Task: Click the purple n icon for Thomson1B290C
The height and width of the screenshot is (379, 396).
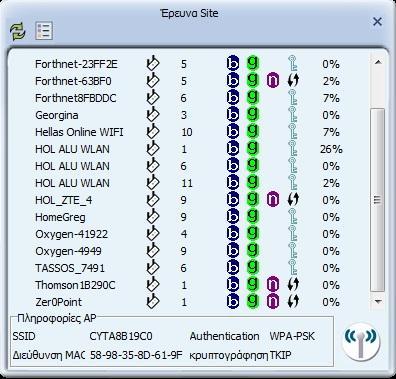Action: click(273, 285)
